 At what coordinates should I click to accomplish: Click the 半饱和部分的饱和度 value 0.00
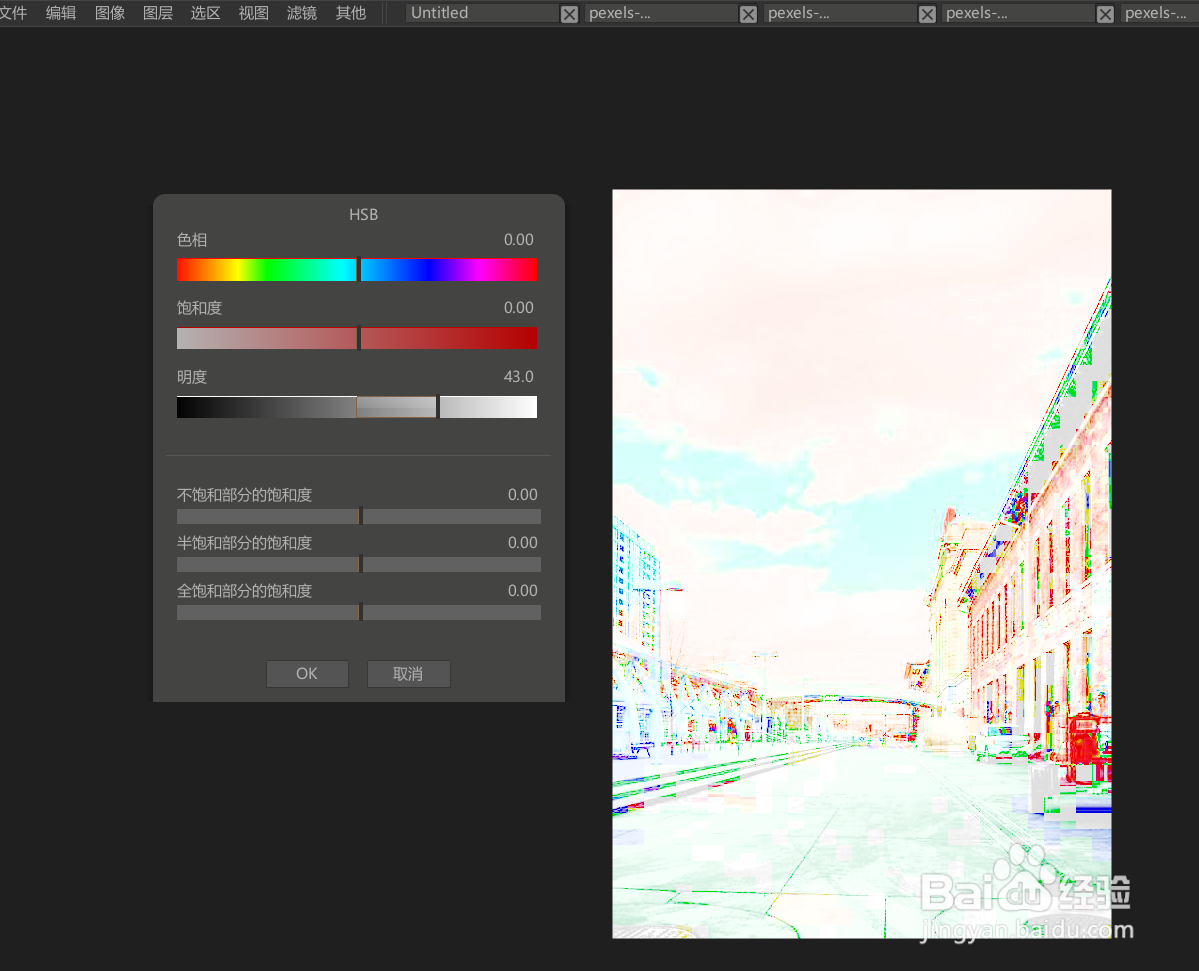click(522, 542)
